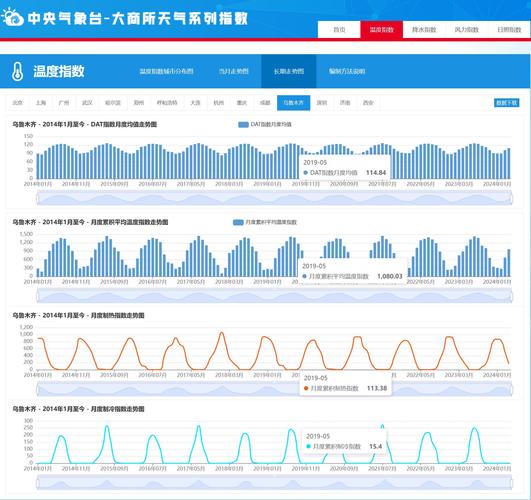This screenshot has height=500, width=531.
Task: Click the 中央气象台-大商所天气系列指数 site title
Action: tap(137, 18)
